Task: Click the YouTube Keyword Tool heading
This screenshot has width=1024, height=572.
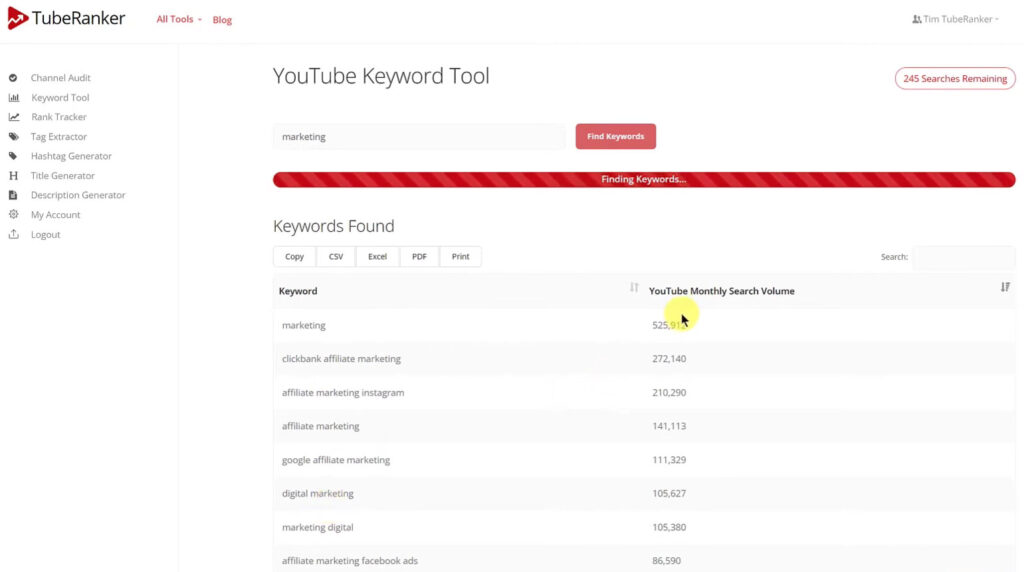Action: 381,76
